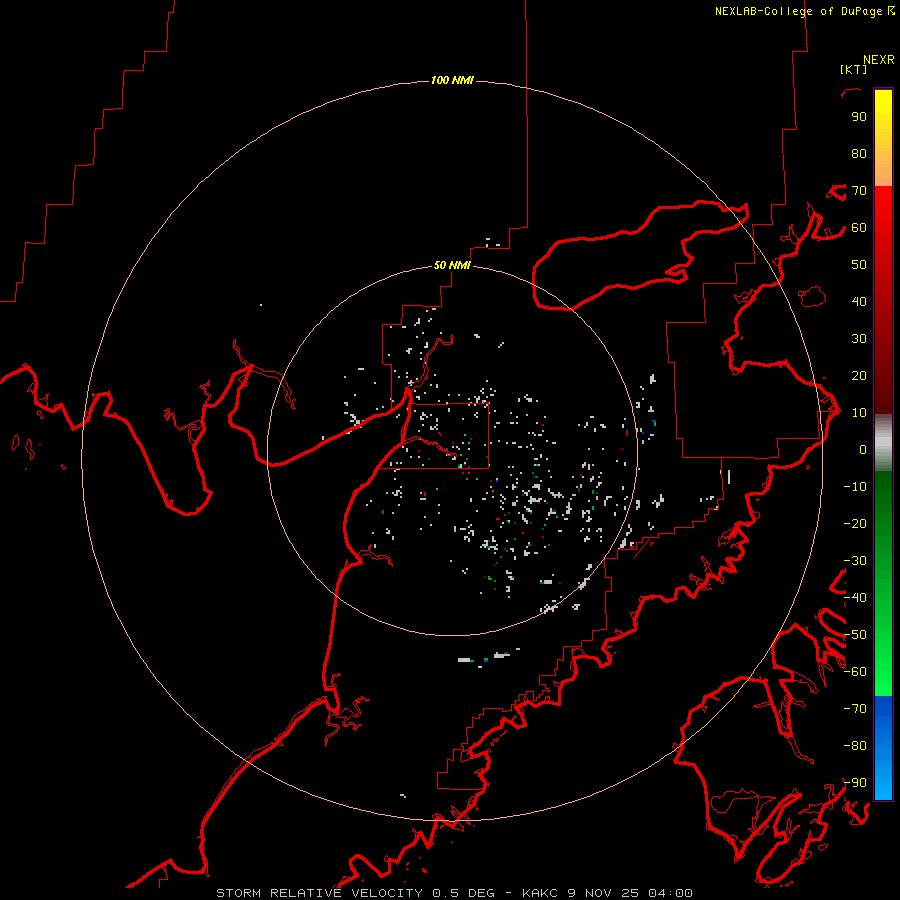Select the -20 value on the velocity scale
Screen dimensions: 900x900
coord(855,523)
